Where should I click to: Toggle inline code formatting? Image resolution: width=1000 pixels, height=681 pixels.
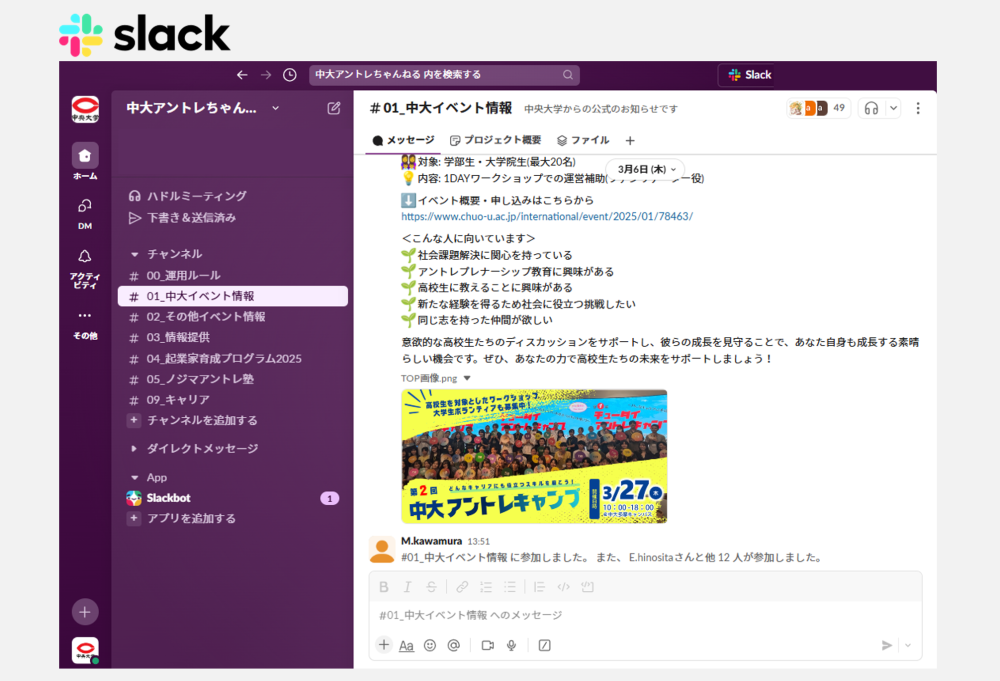pos(563,587)
